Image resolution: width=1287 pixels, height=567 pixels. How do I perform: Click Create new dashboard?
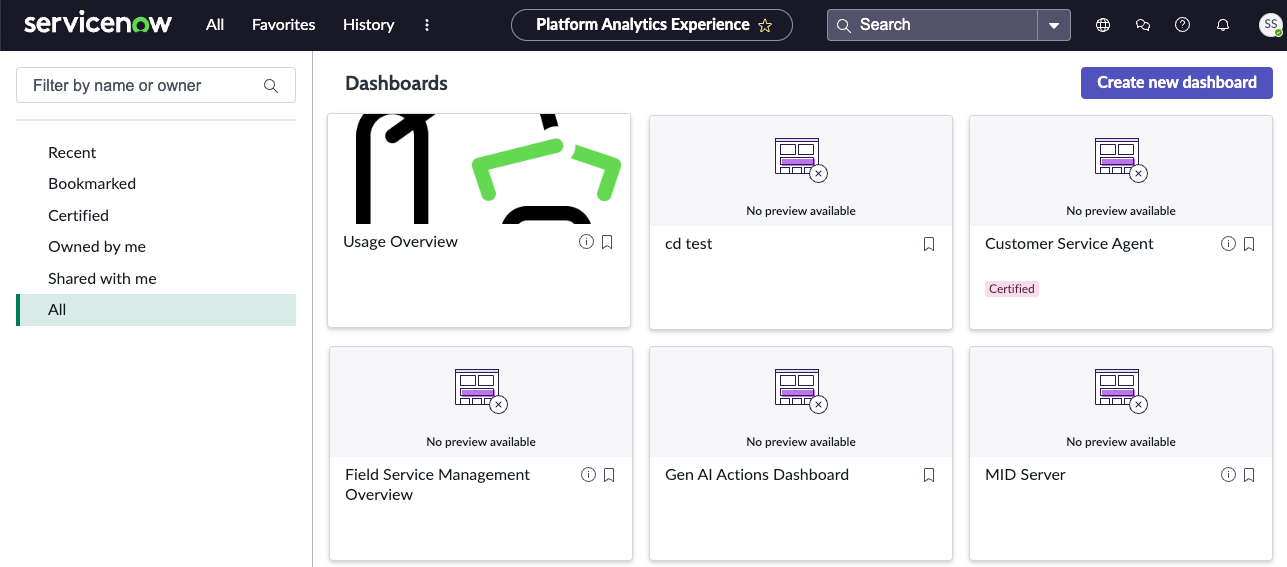1177,83
